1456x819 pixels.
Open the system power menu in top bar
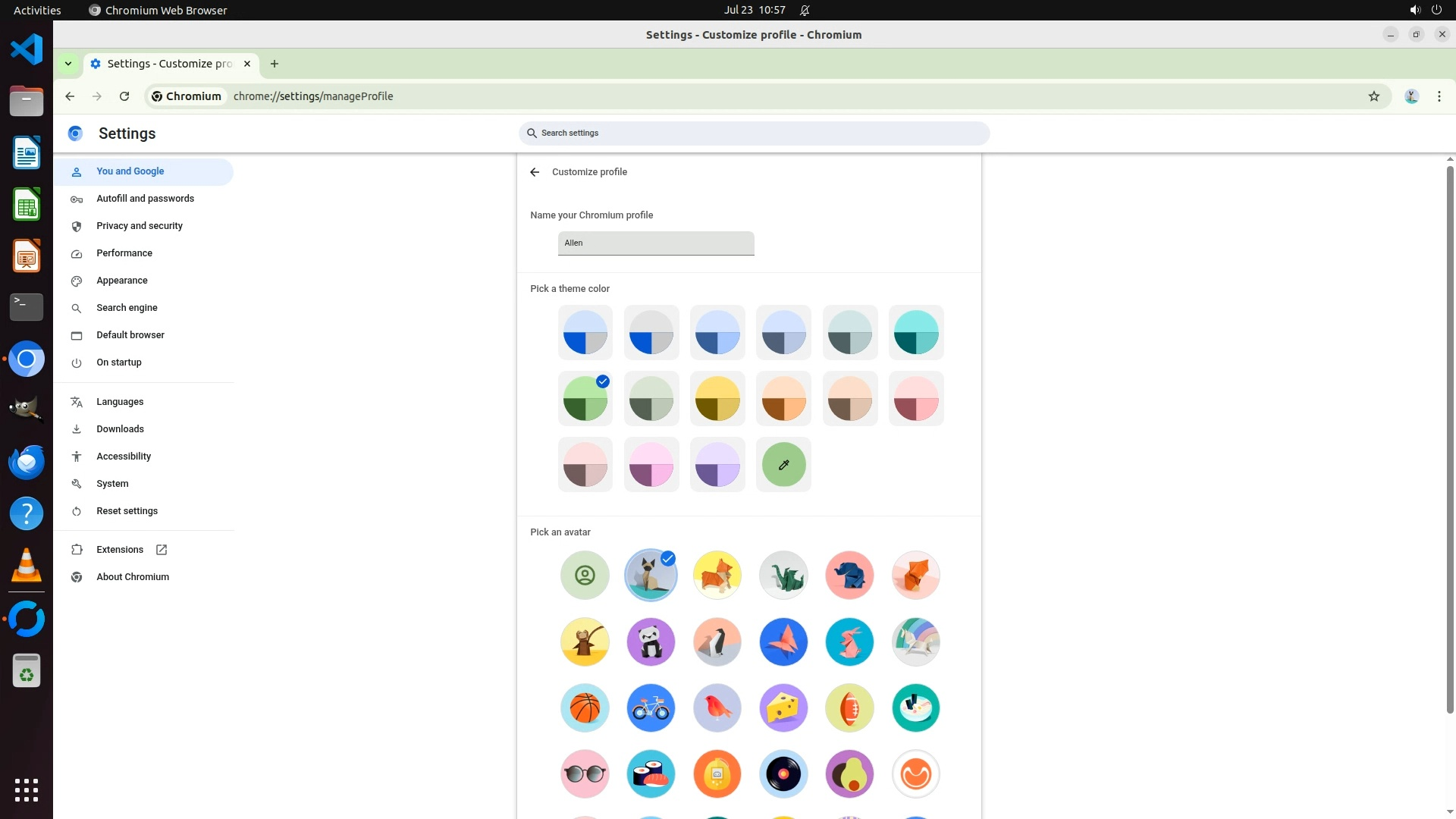pyautogui.click(x=1436, y=10)
